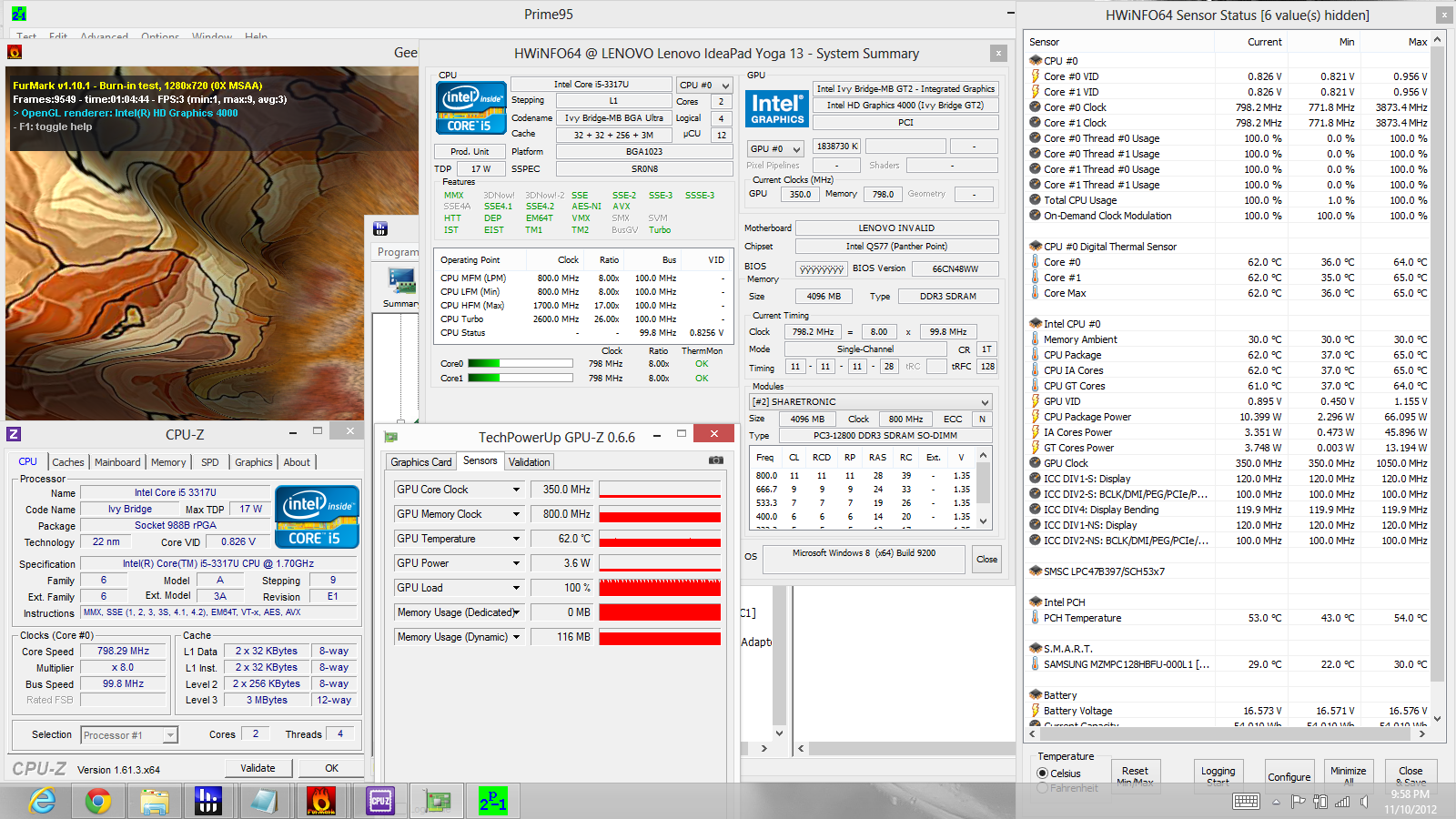This screenshot has width=1456, height=819.
Task: Click the GPU Load red sensor graph
Action: tap(660, 588)
